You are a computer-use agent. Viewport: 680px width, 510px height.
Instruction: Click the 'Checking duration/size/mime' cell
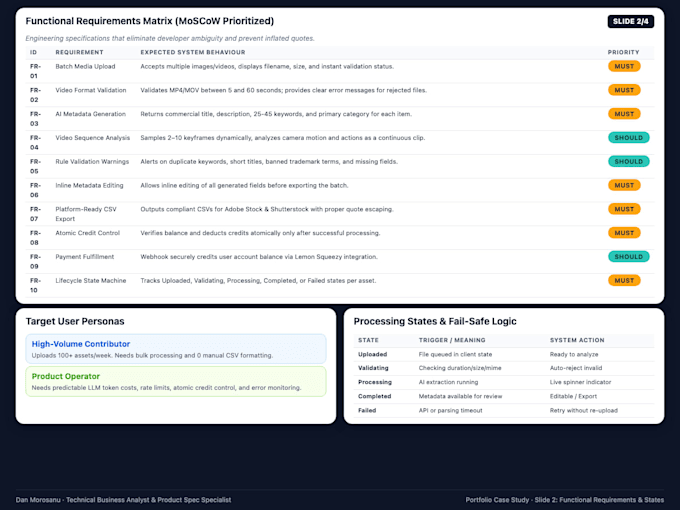pos(460,368)
